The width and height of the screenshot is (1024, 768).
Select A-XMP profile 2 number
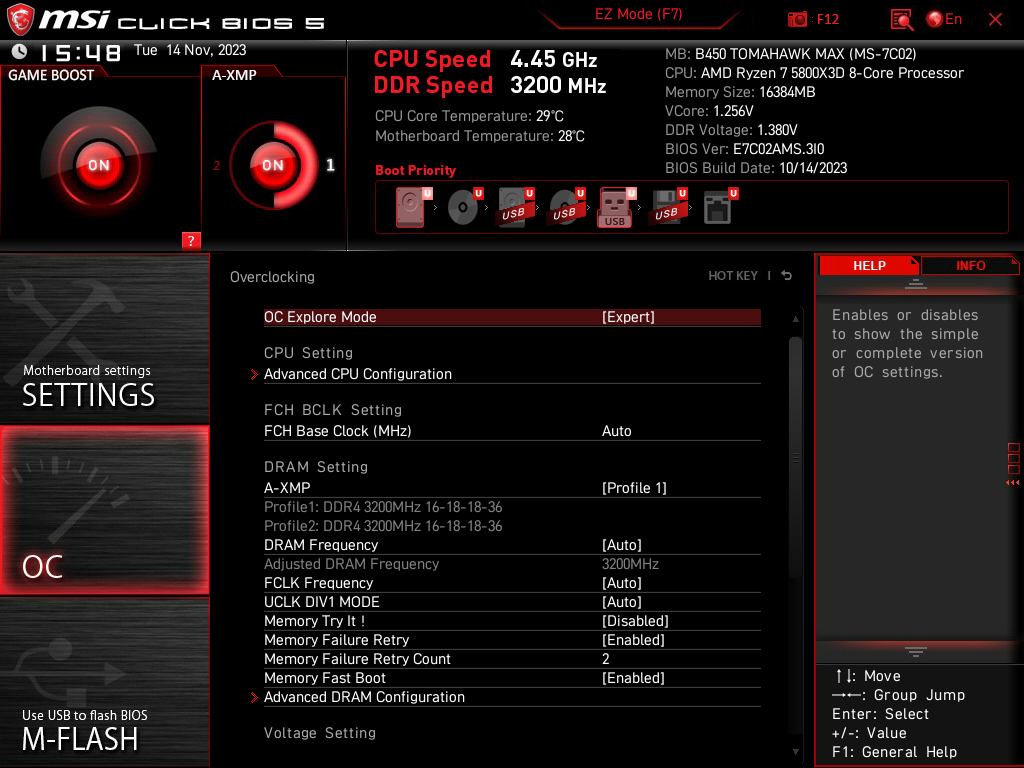click(217, 165)
